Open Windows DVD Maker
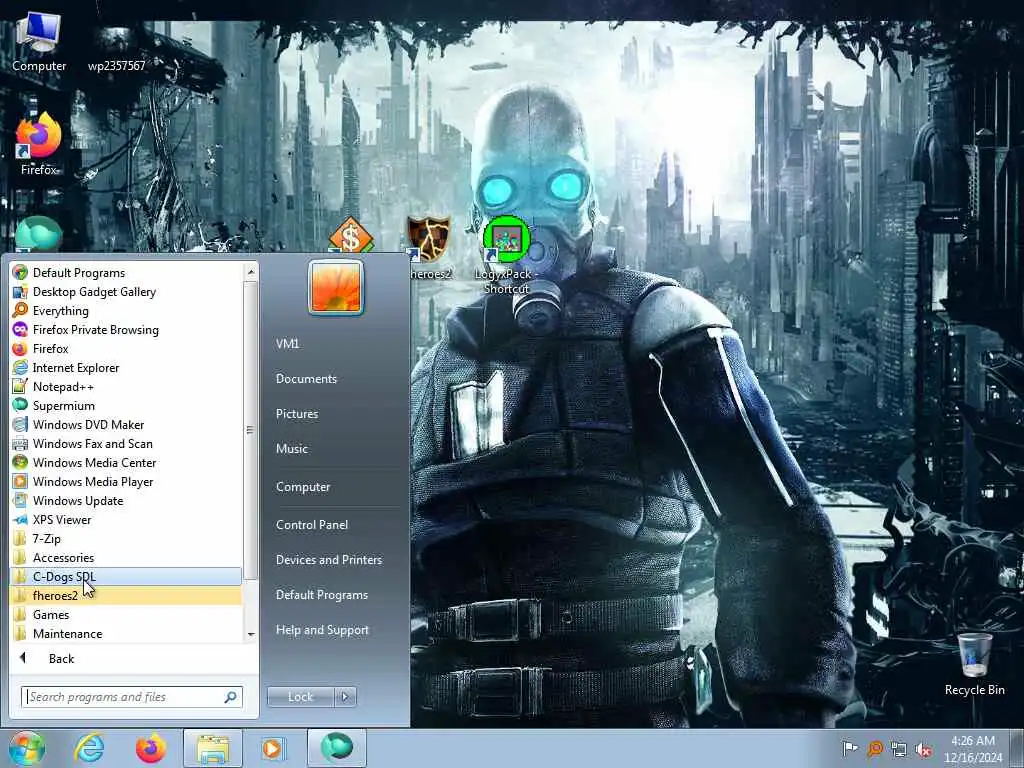Image resolution: width=1024 pixels, height=768 pixels. pyautogui.click(x=126, y=424)
